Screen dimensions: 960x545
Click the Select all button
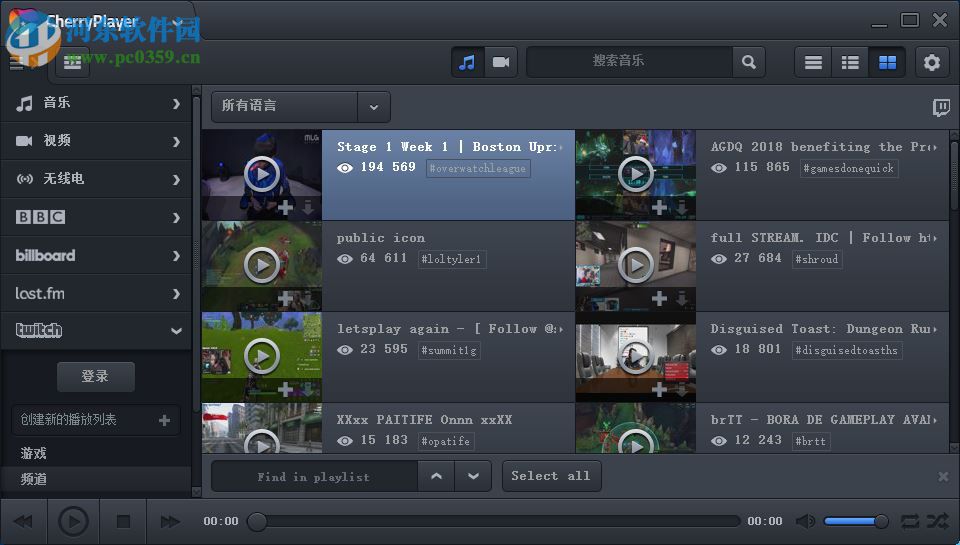(x=551, y=476)
